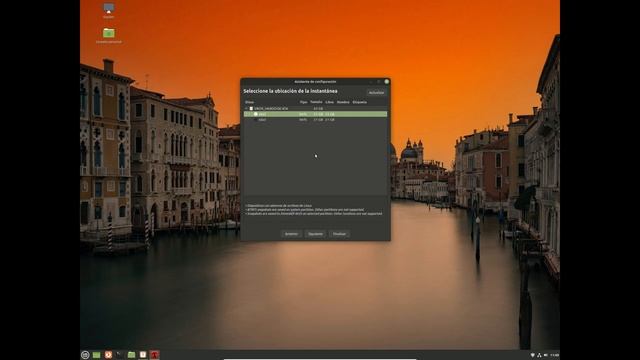Open the network icon in the system tray
The height and width of the screenshot is (360, 640).
pyautogui.click(x=539, y=356)
